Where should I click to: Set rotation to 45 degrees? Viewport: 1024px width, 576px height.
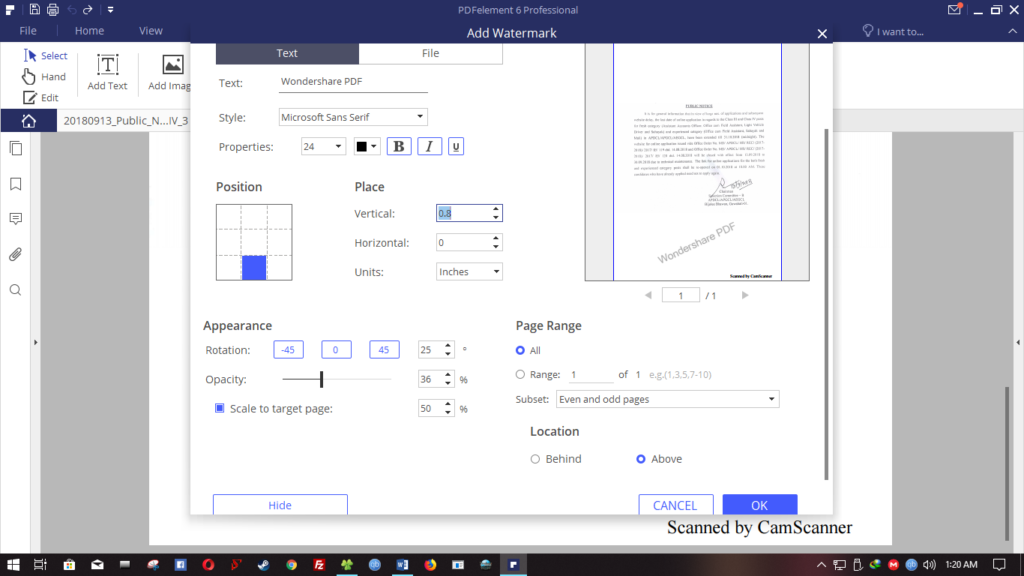point(383,349)
